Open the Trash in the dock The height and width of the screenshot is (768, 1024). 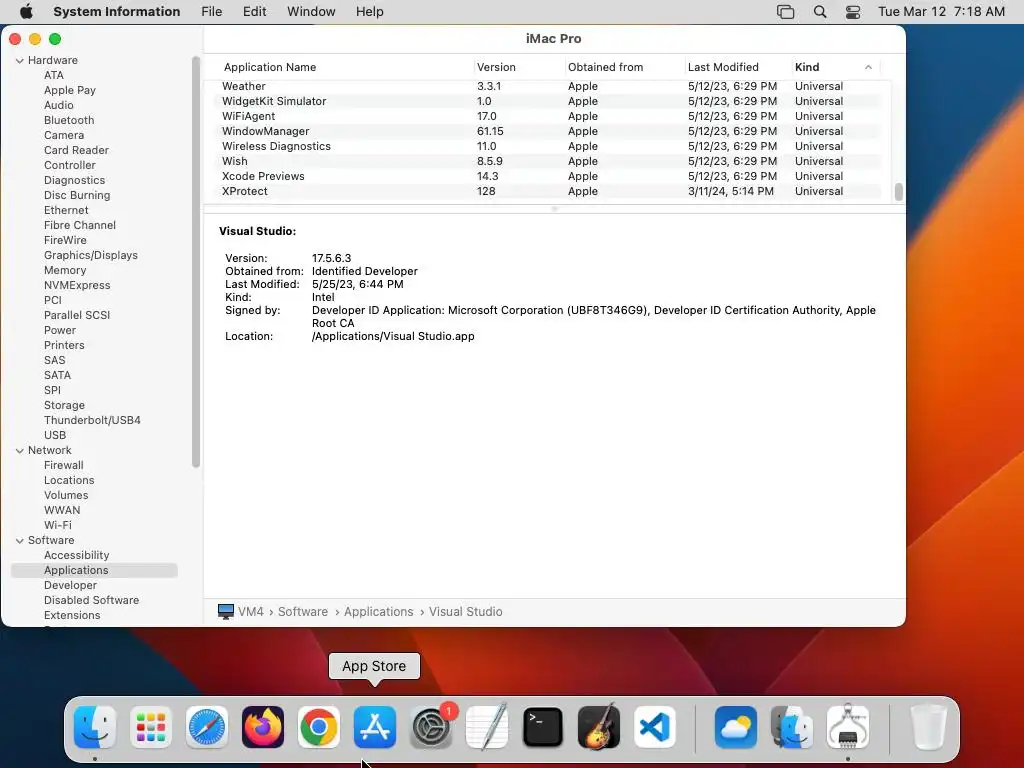coord(929,727)
